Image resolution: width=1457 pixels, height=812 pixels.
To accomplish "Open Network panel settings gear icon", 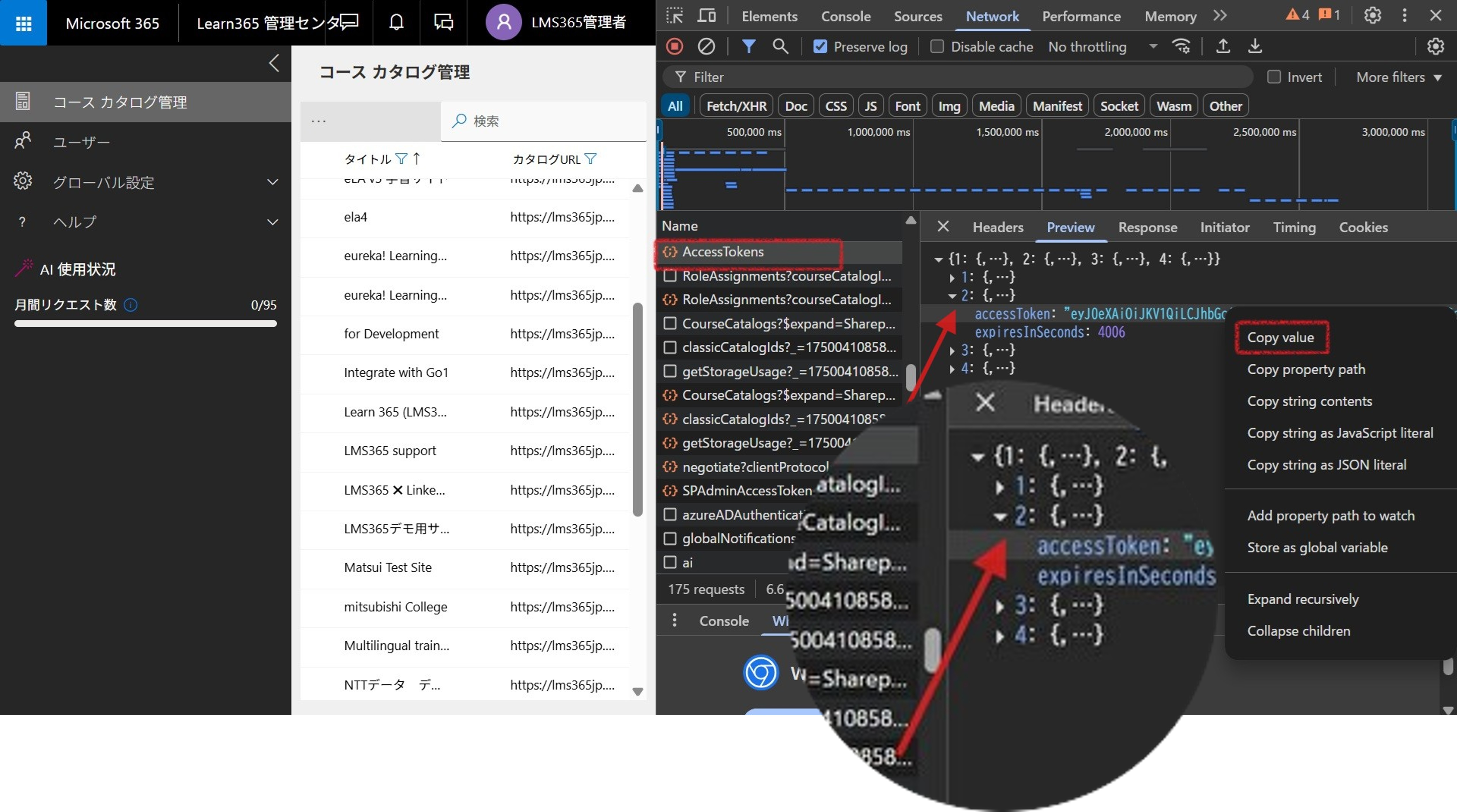I will coord(1436,46).
